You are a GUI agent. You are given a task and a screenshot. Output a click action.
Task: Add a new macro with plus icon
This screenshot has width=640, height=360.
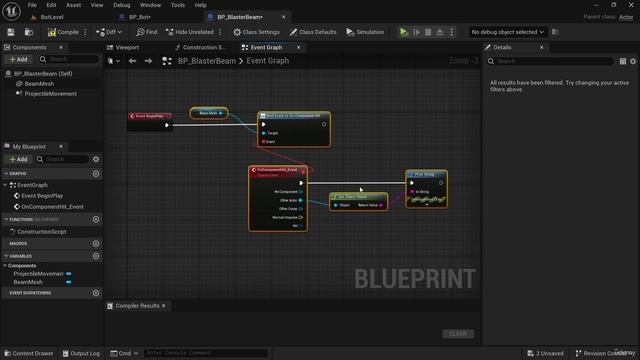point(96,243)
